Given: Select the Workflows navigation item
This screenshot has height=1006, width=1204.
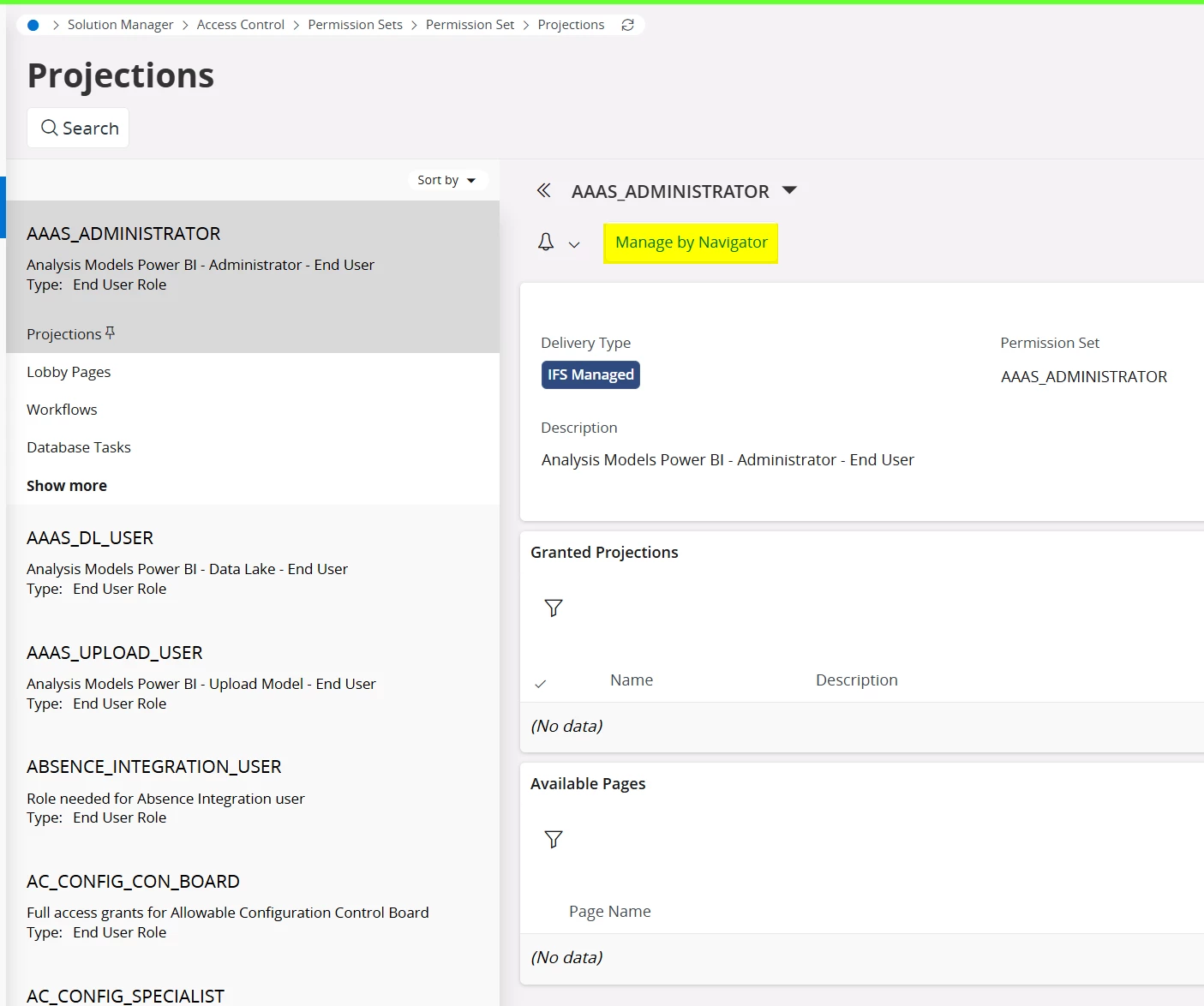Looking at the screenshot, I should click(61, 410).
